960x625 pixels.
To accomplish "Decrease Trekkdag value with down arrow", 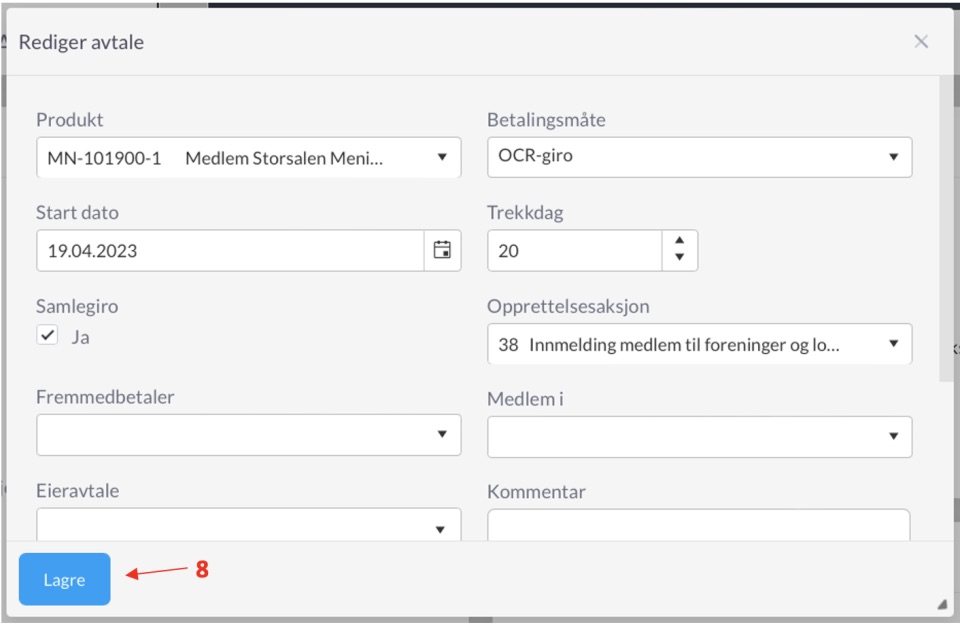I will 680,257.
